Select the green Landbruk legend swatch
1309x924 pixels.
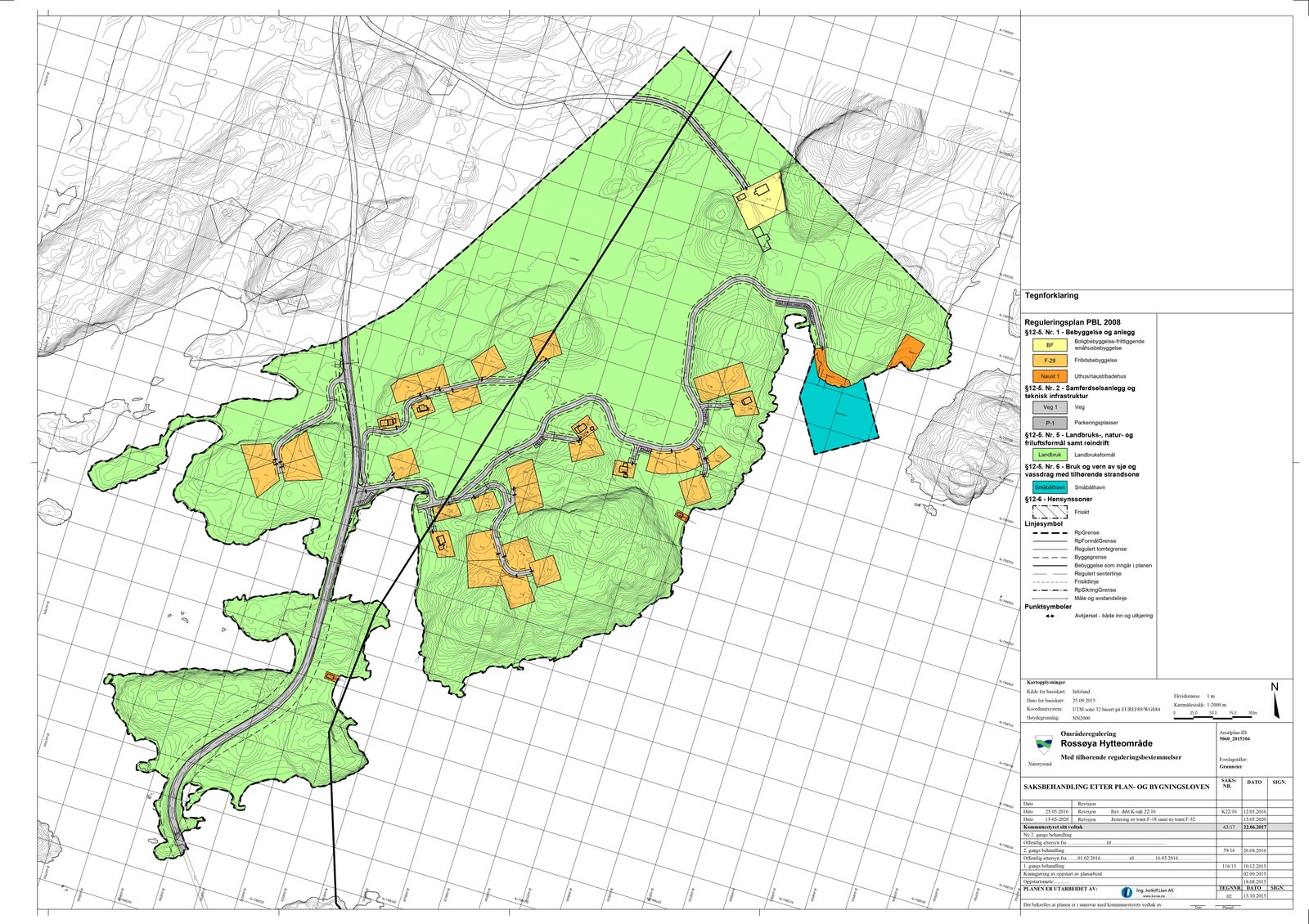[x=1050, y=455]
